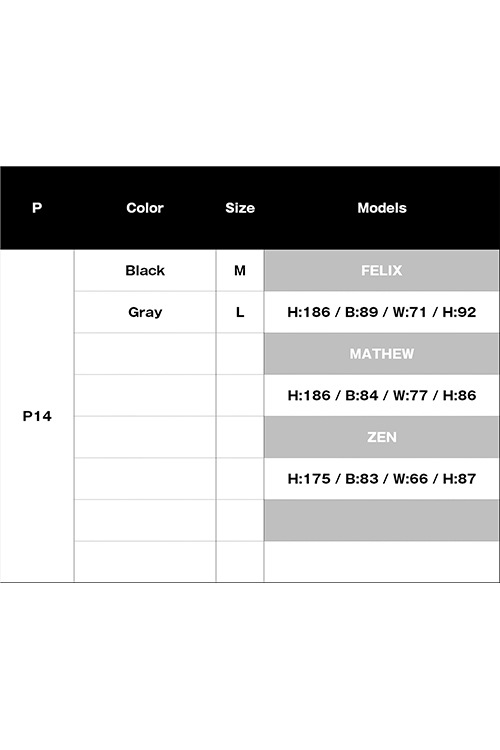Click the Color column header
The width and height of the screenshot is (500, 750).
(145, 208)
